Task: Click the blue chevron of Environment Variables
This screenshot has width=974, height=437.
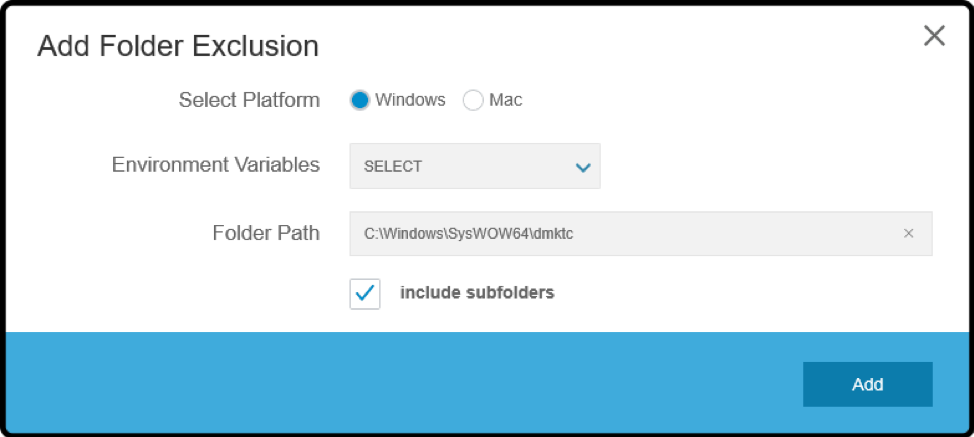Action: click(583, 167)
